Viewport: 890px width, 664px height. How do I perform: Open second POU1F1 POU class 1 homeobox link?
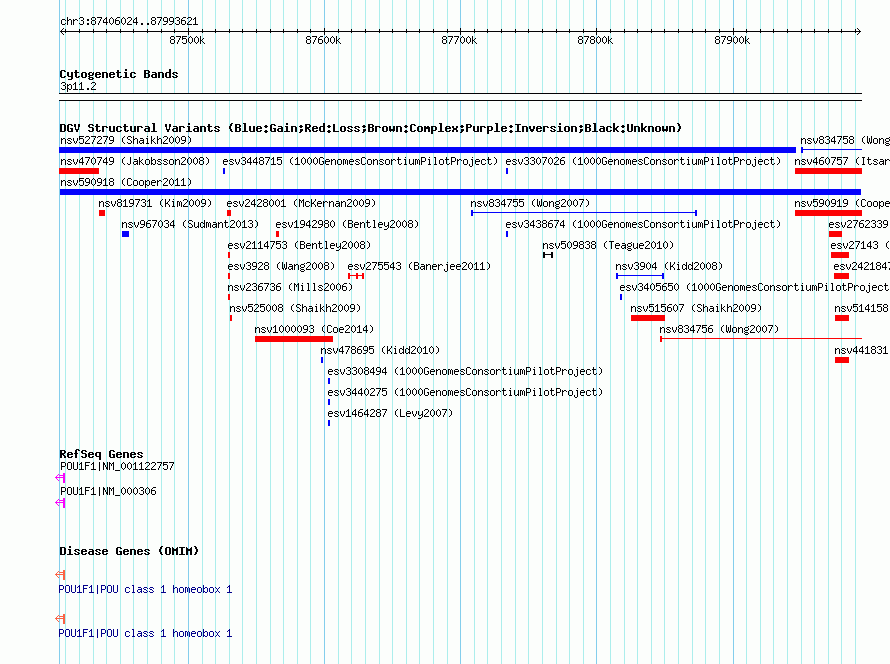(x=145, y=633)
